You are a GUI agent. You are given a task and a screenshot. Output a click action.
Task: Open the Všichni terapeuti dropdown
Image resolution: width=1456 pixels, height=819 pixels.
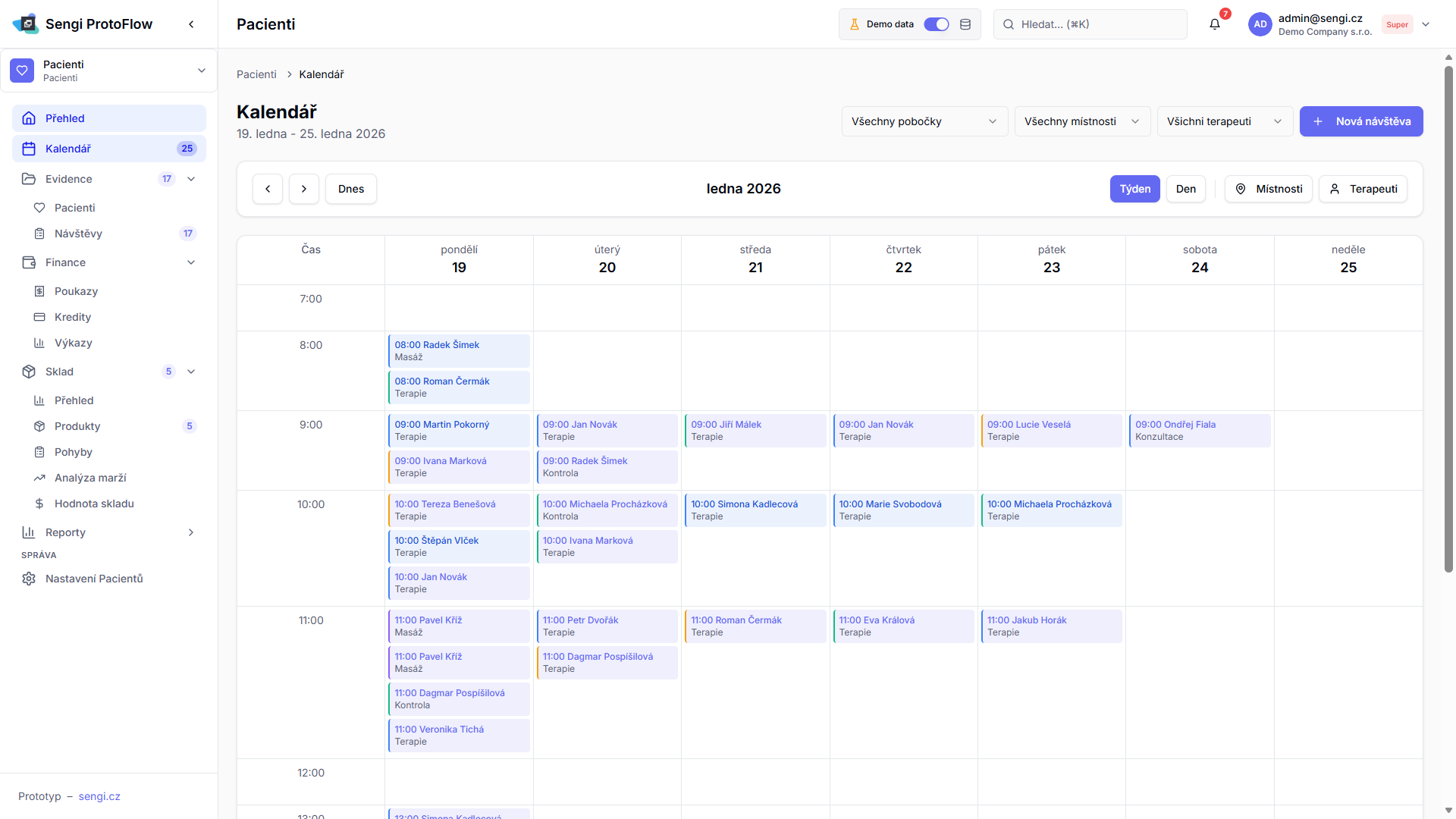[x=1224, y=121]
